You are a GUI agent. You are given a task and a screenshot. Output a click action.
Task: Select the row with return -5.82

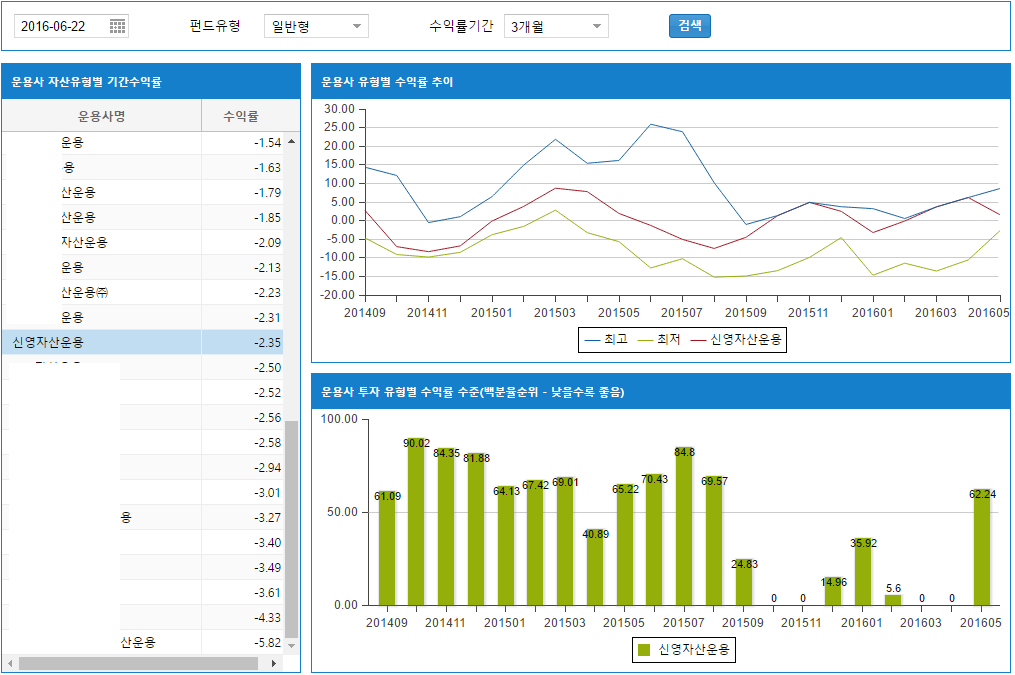[x=140, y=643]
